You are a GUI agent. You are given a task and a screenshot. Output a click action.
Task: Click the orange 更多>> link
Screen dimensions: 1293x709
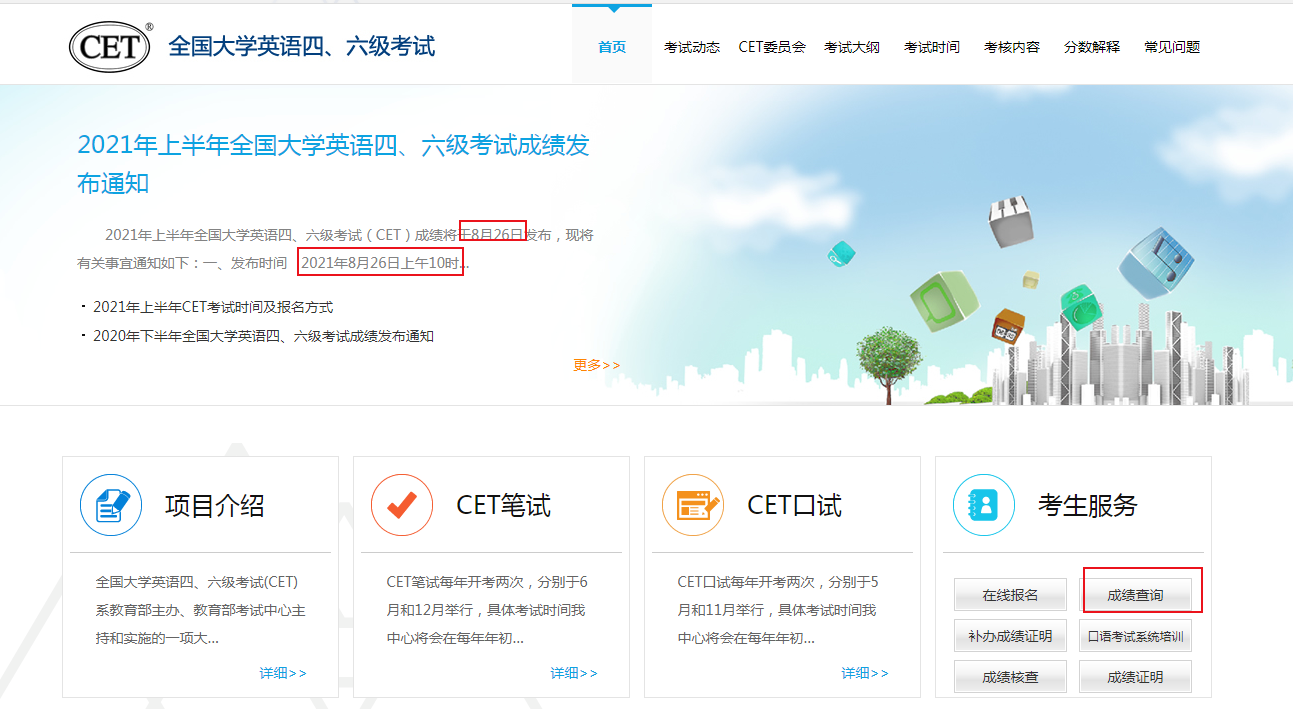(597, 365)
